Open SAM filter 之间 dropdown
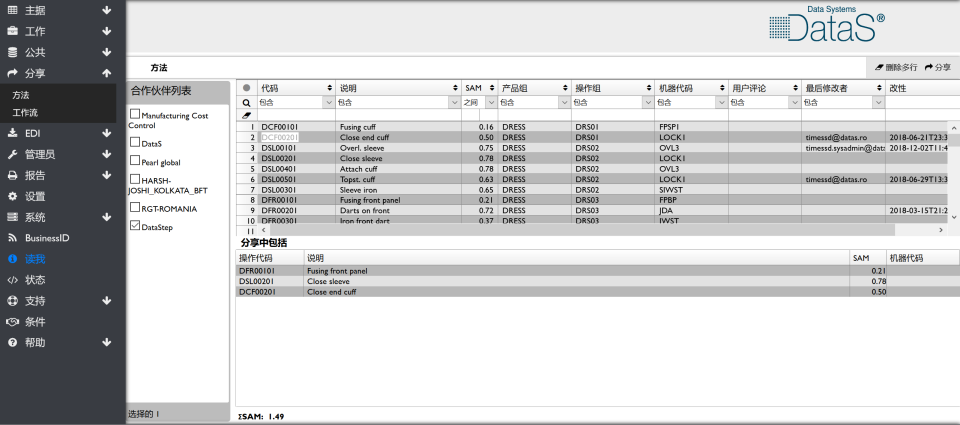 point(490,103)
